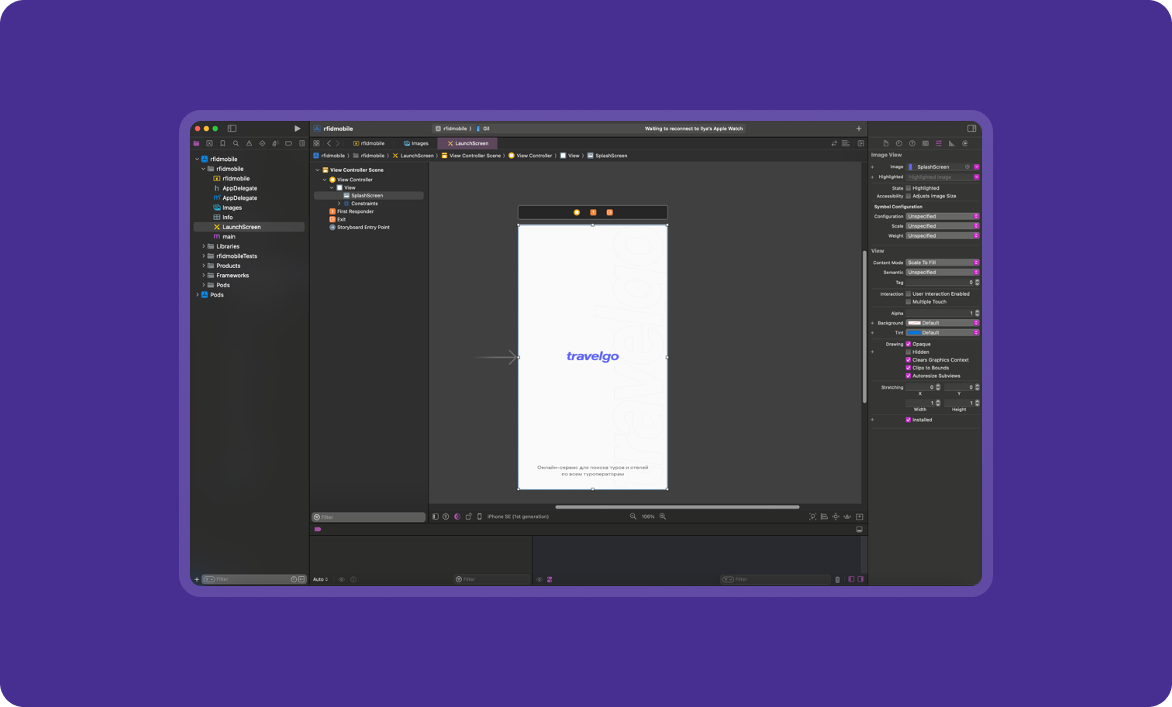1172x707 pixels.
Task: Zoom in on the storyboard canvas
Action: (x=662, y=516)
